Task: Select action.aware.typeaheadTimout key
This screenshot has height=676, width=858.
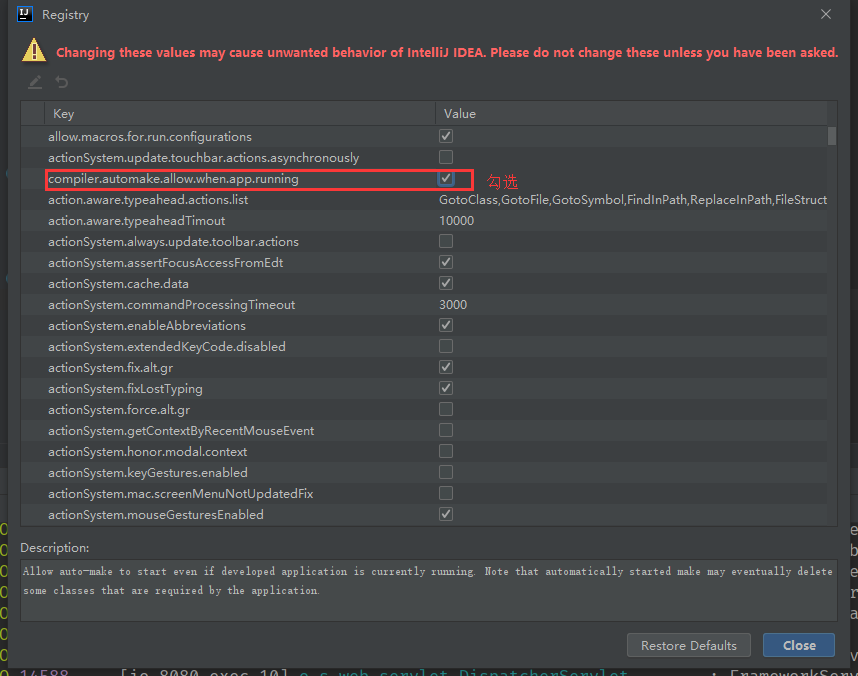Action: coord(136,221)
